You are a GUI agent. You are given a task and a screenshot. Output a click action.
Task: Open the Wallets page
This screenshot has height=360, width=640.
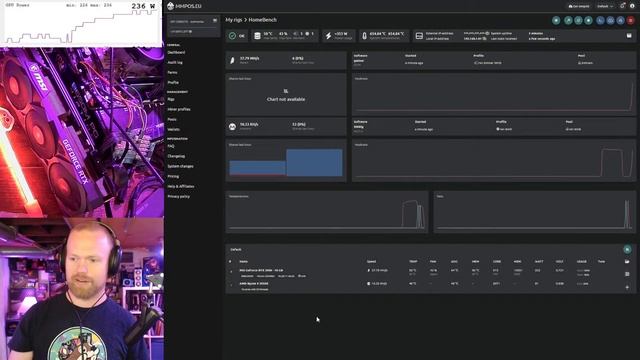(173, 129)
